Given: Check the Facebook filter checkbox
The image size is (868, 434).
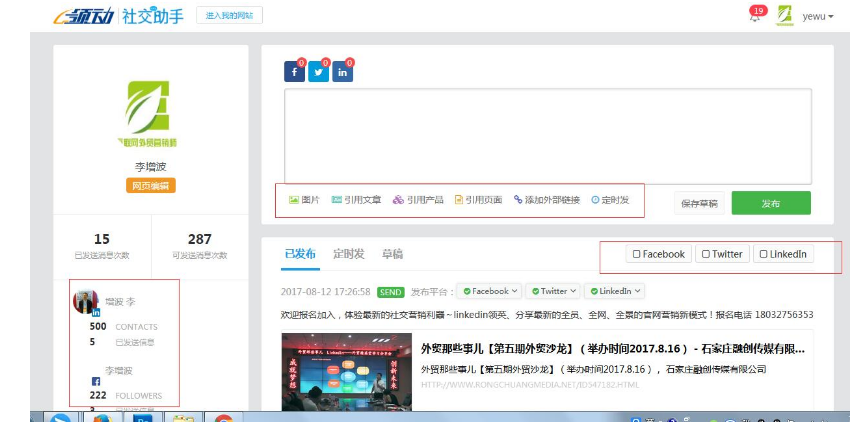Looking at the screenshot, I should pos(637,254).
